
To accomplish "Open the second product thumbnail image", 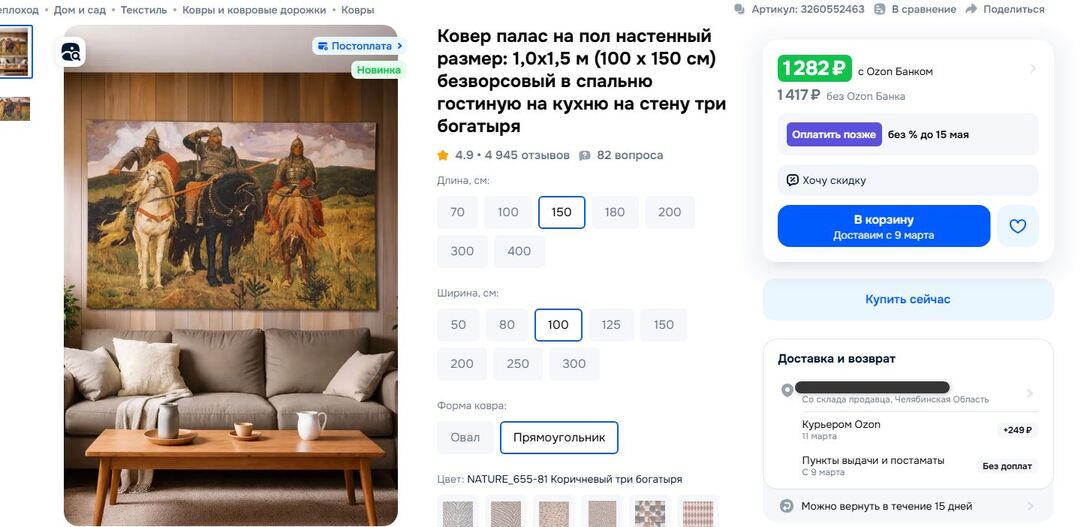I will click(x=15, y=108).
